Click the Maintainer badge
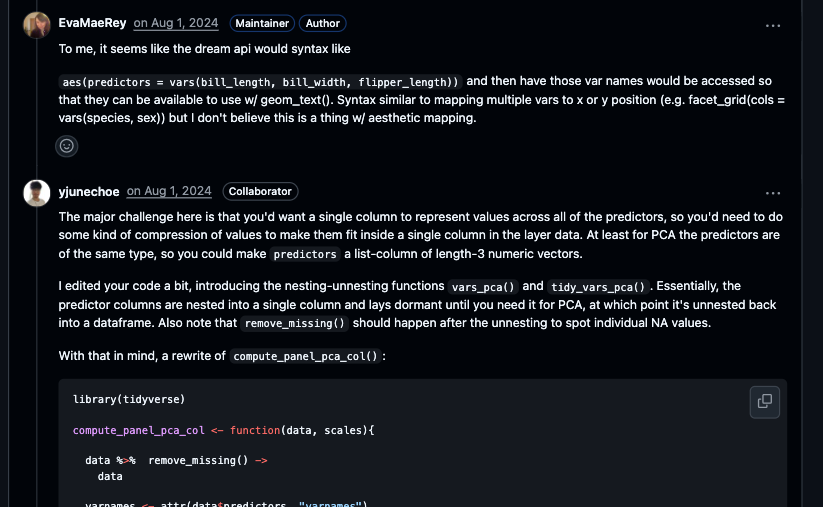This screenshot has width=823, height=507. pos(262,23)
